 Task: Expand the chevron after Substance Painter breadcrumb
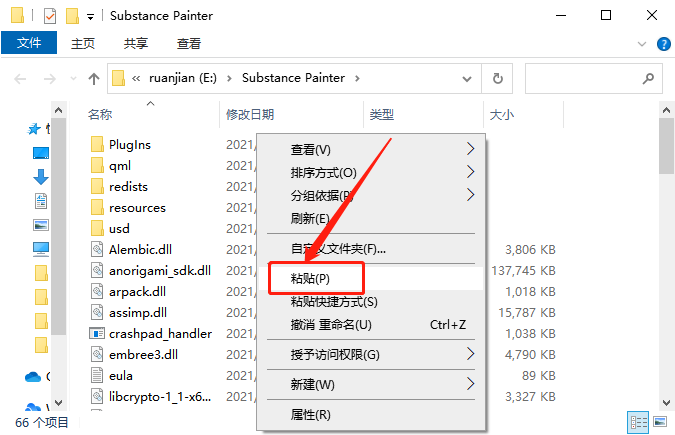click(x=357, y=78)
